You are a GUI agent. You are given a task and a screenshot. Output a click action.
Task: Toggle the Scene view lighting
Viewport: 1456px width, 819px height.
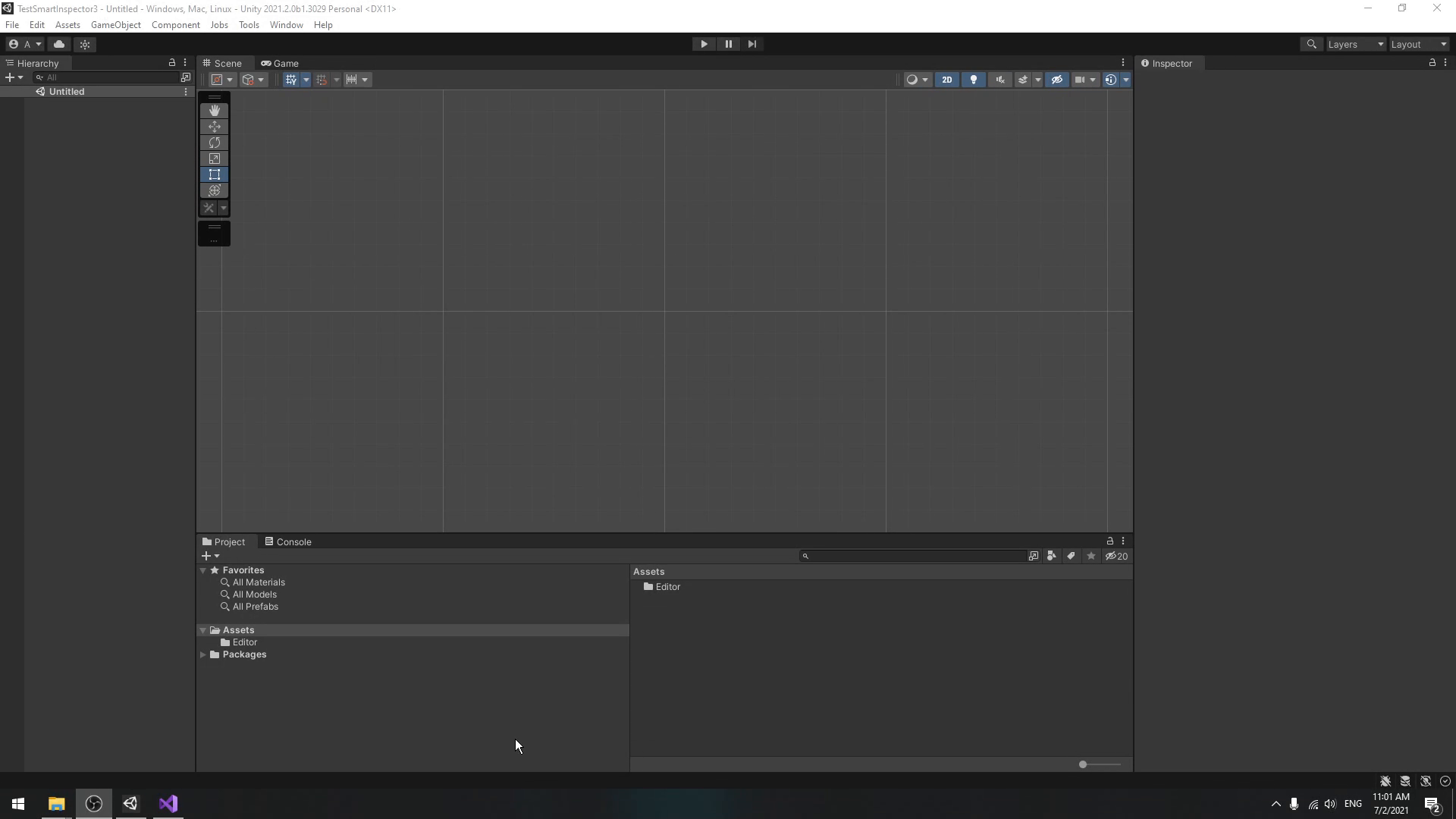tap(972, 79)
